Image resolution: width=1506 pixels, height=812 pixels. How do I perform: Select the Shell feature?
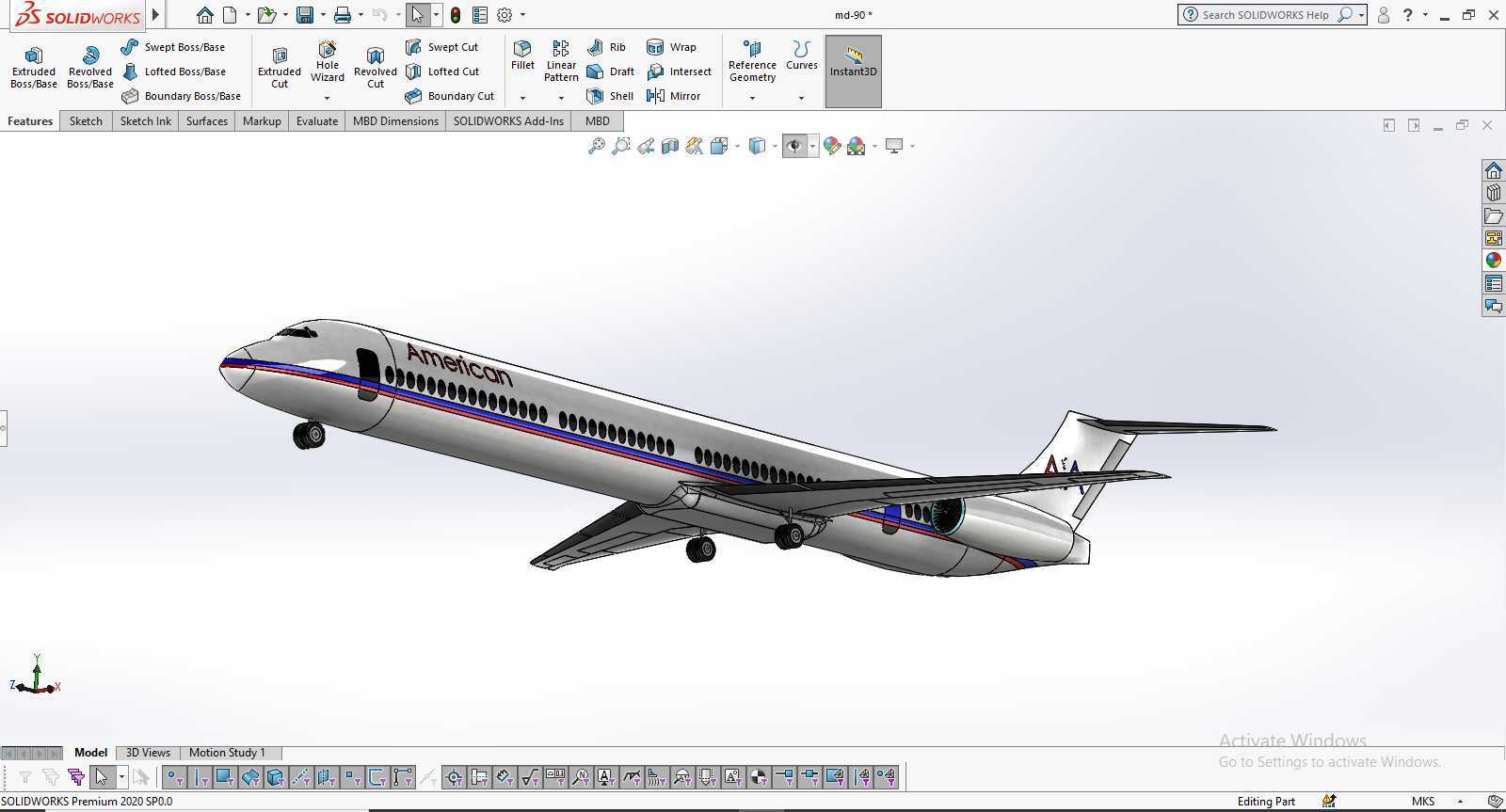(x=610, y=96)
